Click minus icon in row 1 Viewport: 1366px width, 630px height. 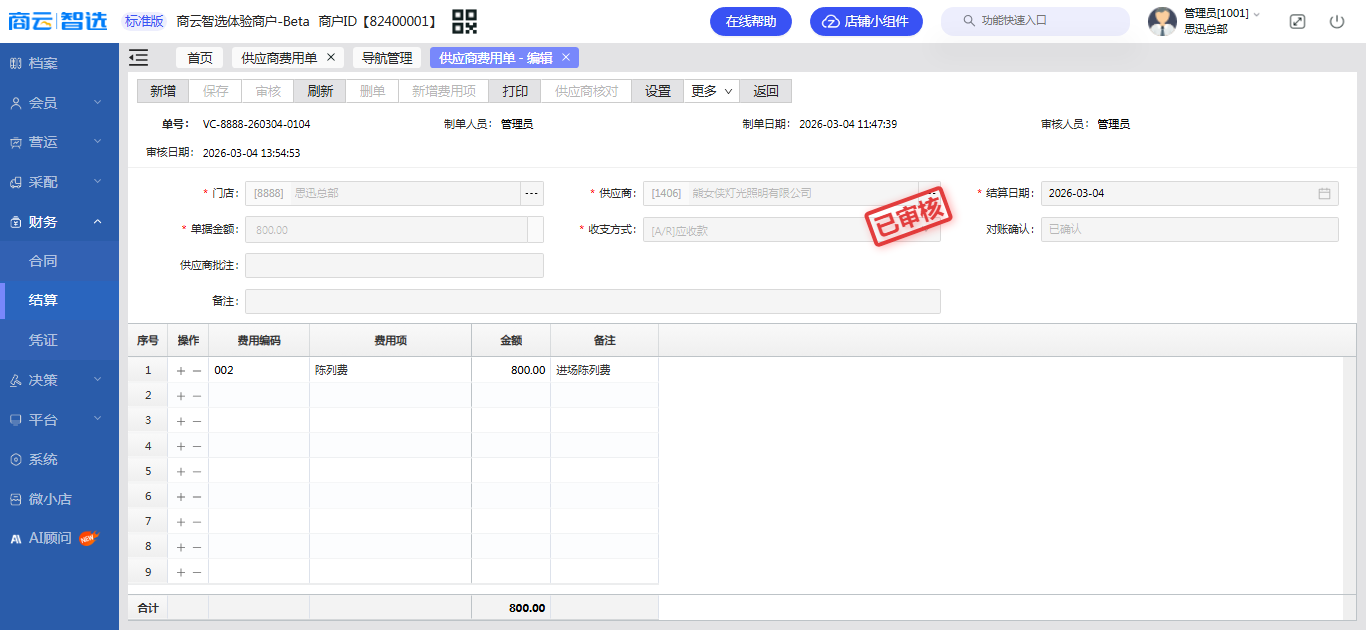197,370
